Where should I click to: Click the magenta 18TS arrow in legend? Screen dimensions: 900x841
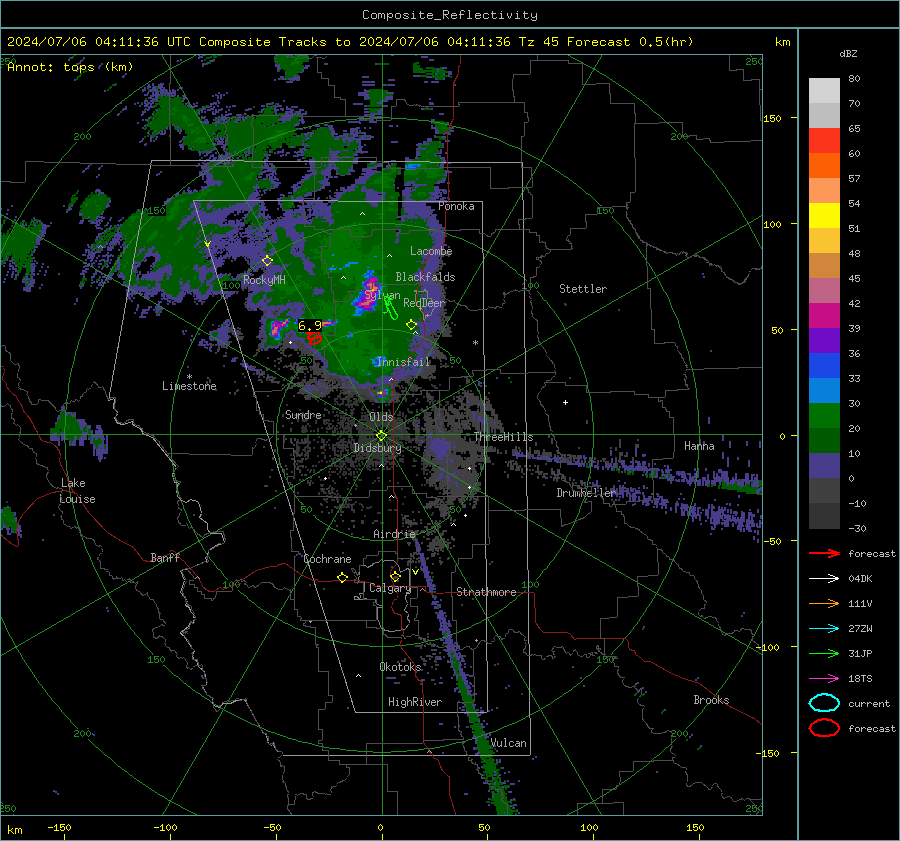click(824, 679)
